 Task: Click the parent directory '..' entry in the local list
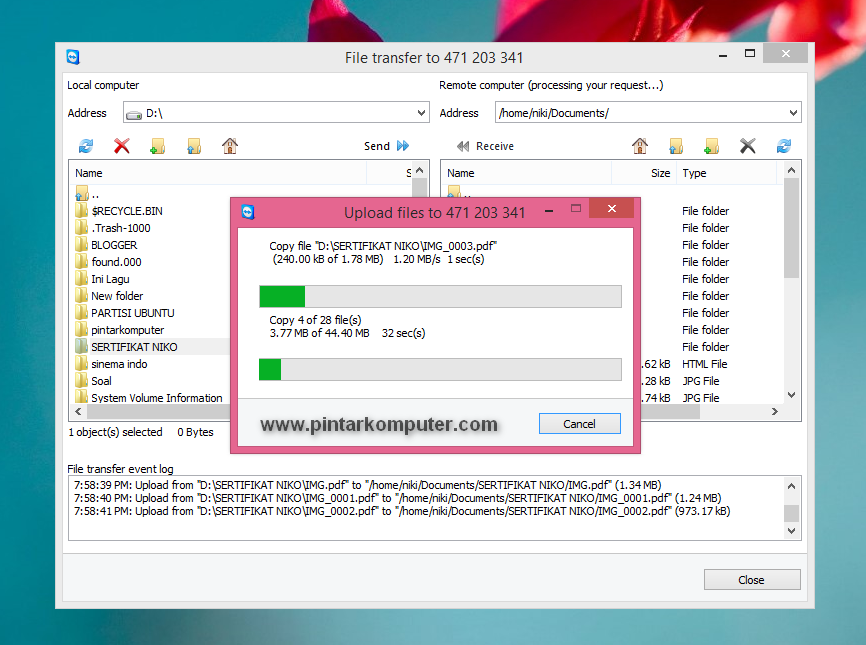pos(87,194)
